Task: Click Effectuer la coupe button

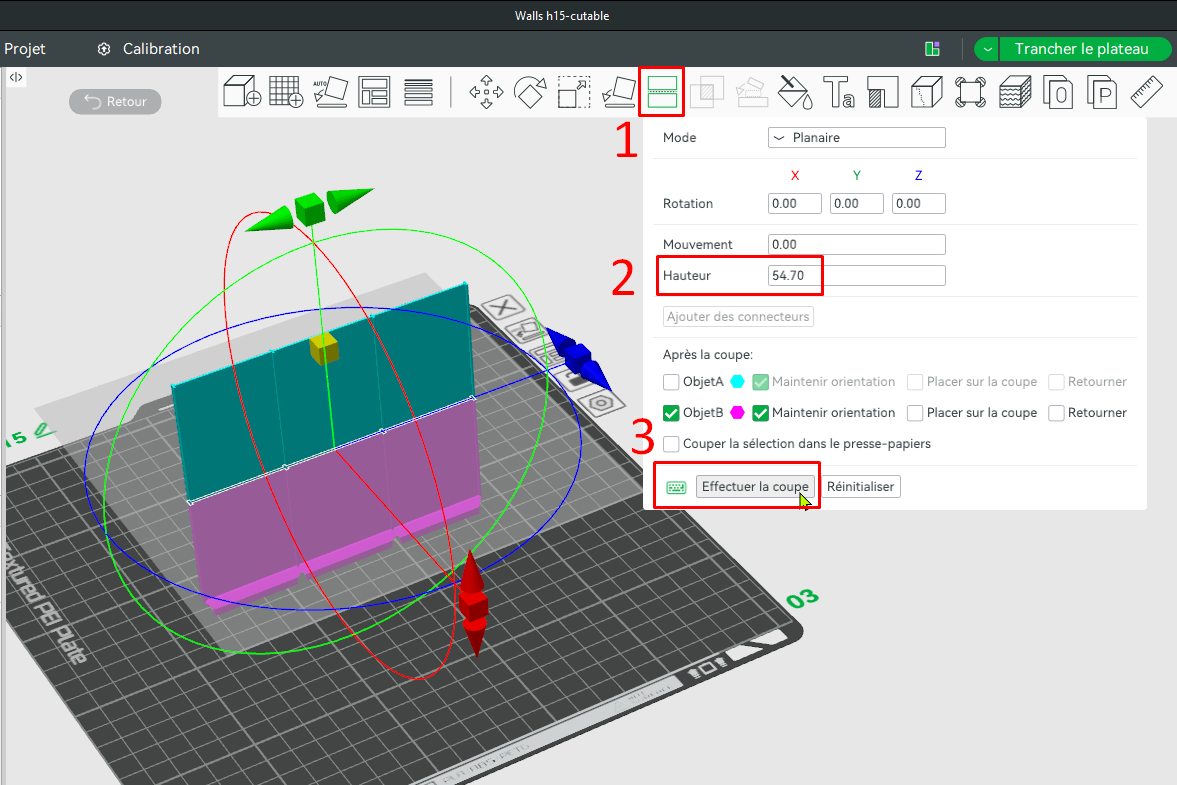Action: tap(755, 486)
